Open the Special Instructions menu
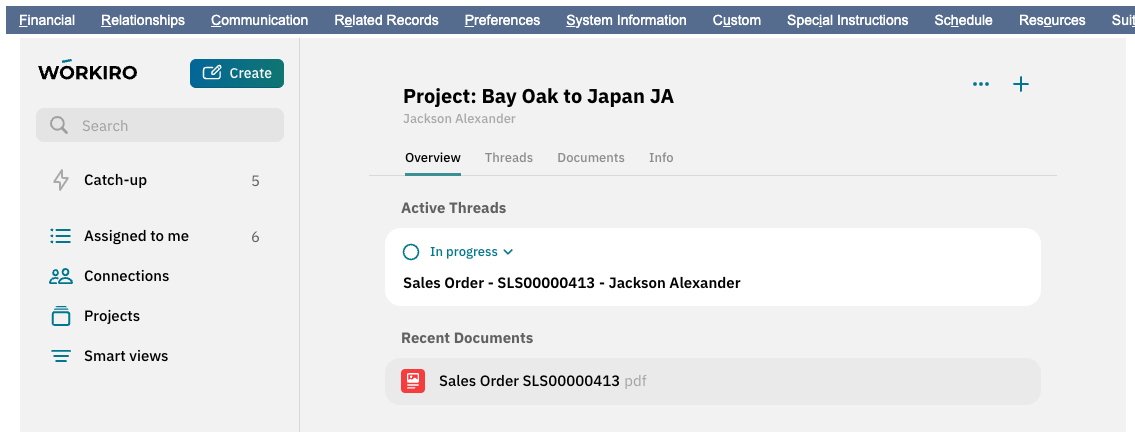The image size is (1135, 432). tap(847, 20)
